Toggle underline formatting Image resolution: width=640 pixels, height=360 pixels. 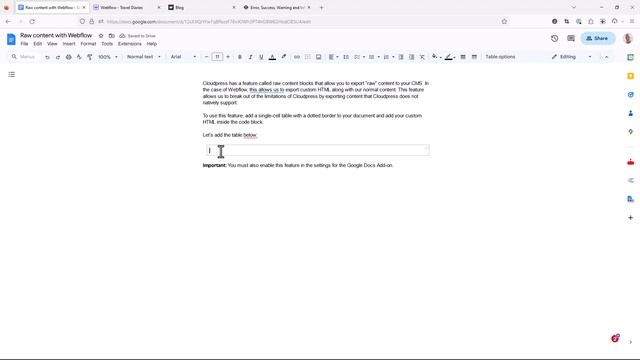[x=261, y=57]
